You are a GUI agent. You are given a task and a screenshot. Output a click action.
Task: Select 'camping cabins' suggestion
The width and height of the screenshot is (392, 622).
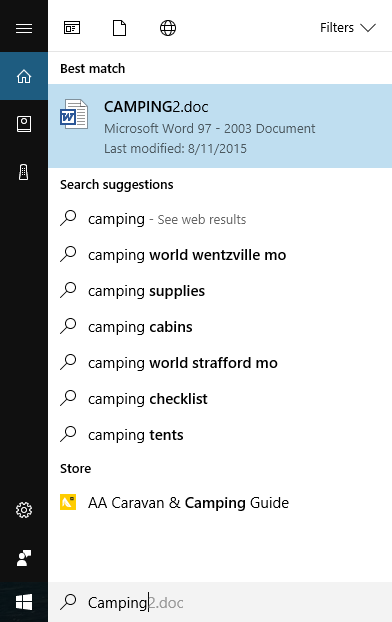pyautogui.click(x=220, y=327)
